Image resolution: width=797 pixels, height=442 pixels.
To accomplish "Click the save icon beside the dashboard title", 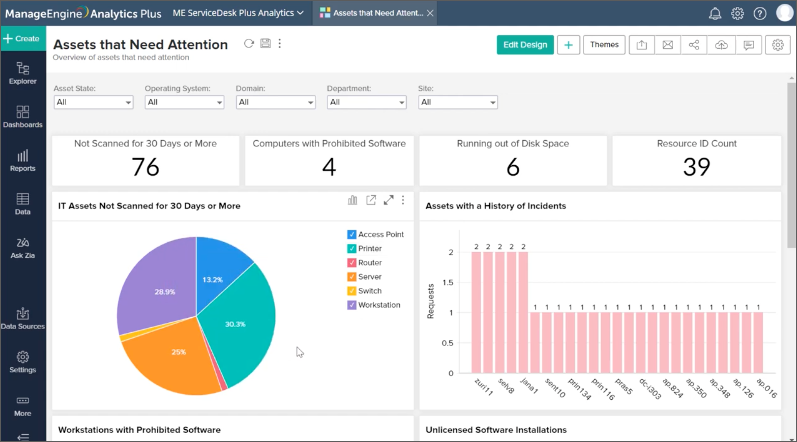I will pos(265,44).
